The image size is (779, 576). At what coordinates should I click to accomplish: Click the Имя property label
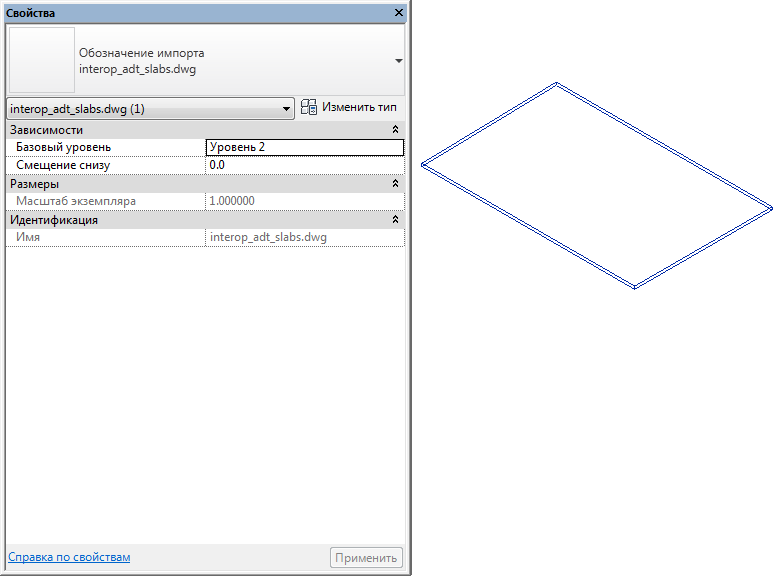(x=28, y=237)
